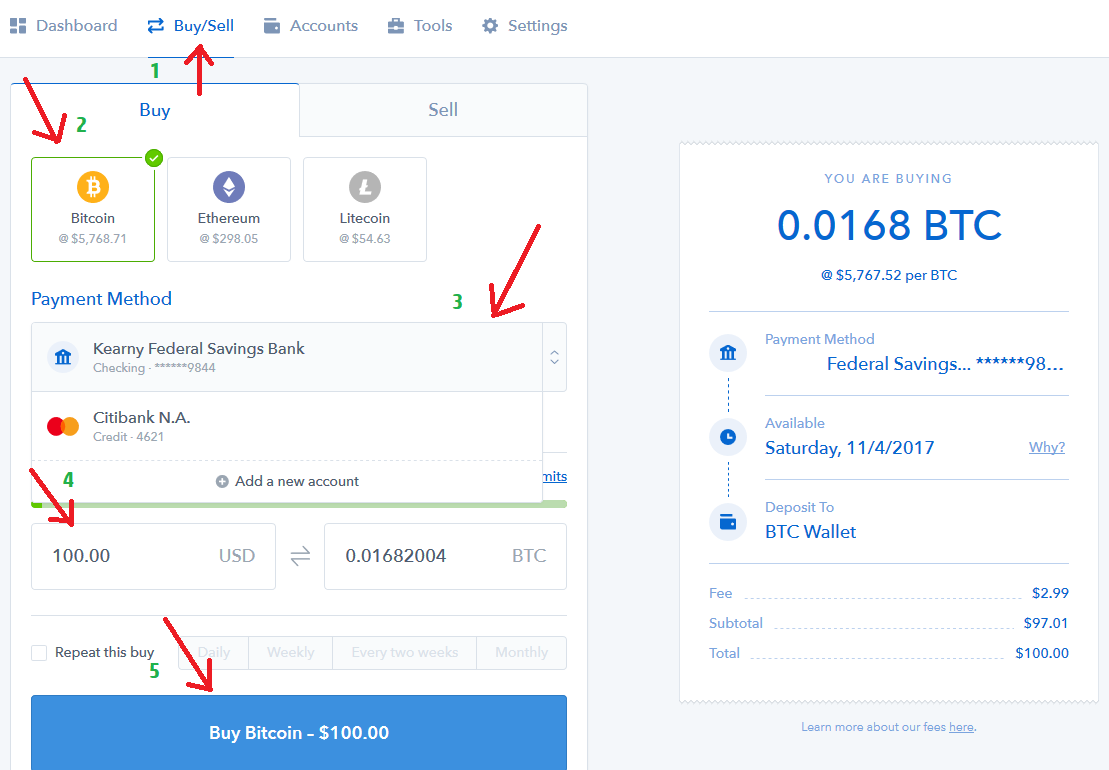Screen dimensions: 1109x770
Task: Select the Bitcoin currency card
Action: (93, 209)
